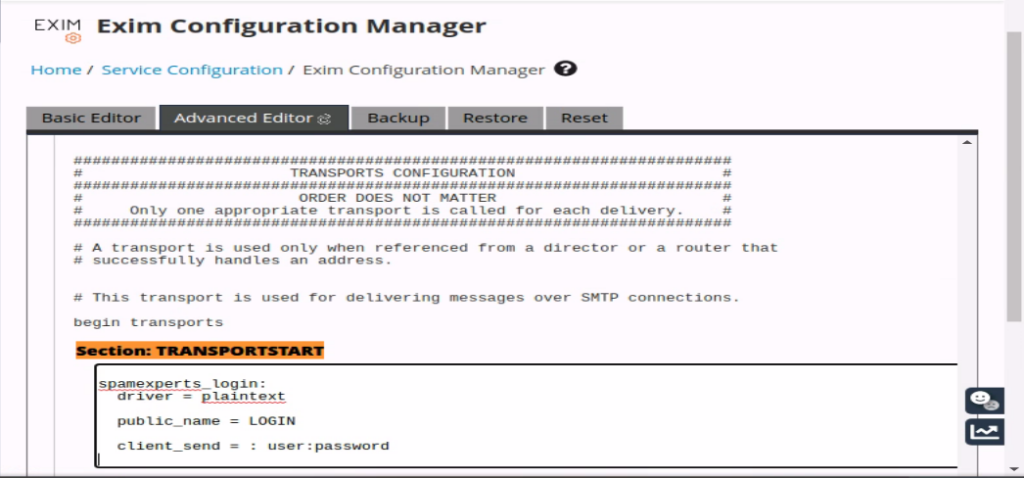The height and width of the screenshot is (478, 1024).
Task: Switch to the Reset tab
Action: click(584, 118)
